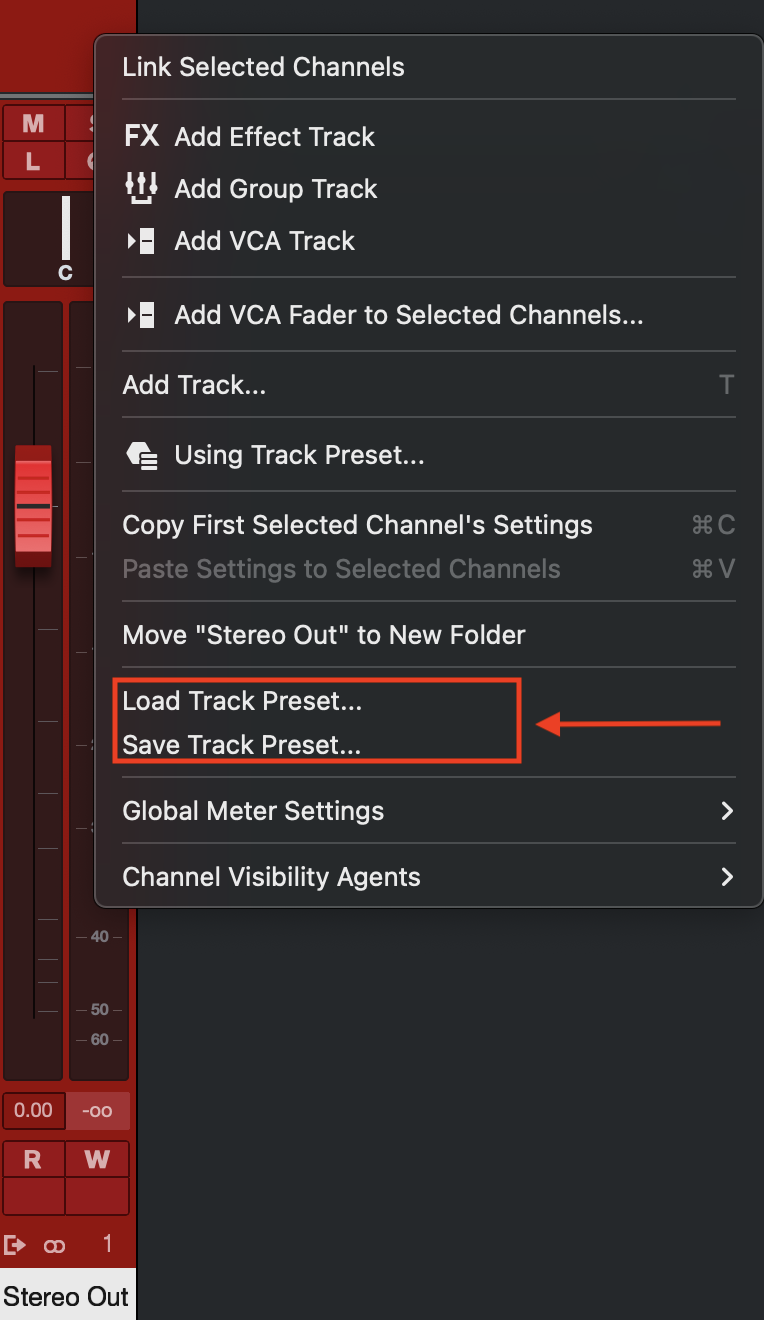
Task: Click the mixer faders icon for Group Track
Action: [x=141, y=188]
